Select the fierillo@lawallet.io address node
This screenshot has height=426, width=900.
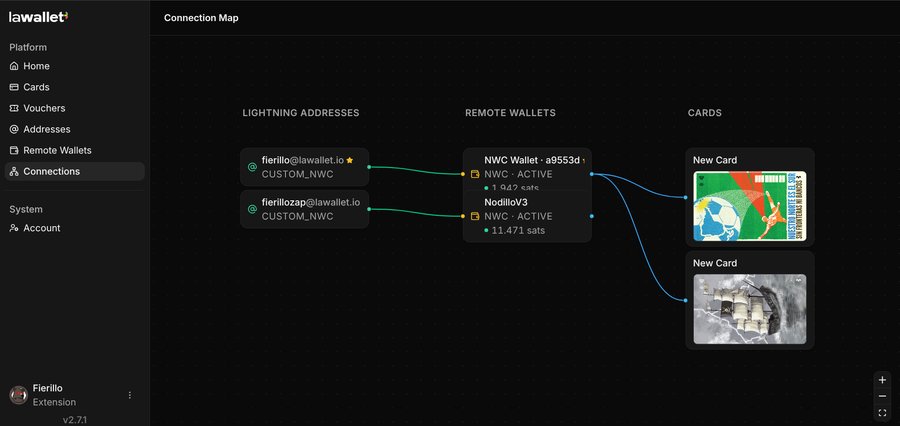(x=304, y=167)
